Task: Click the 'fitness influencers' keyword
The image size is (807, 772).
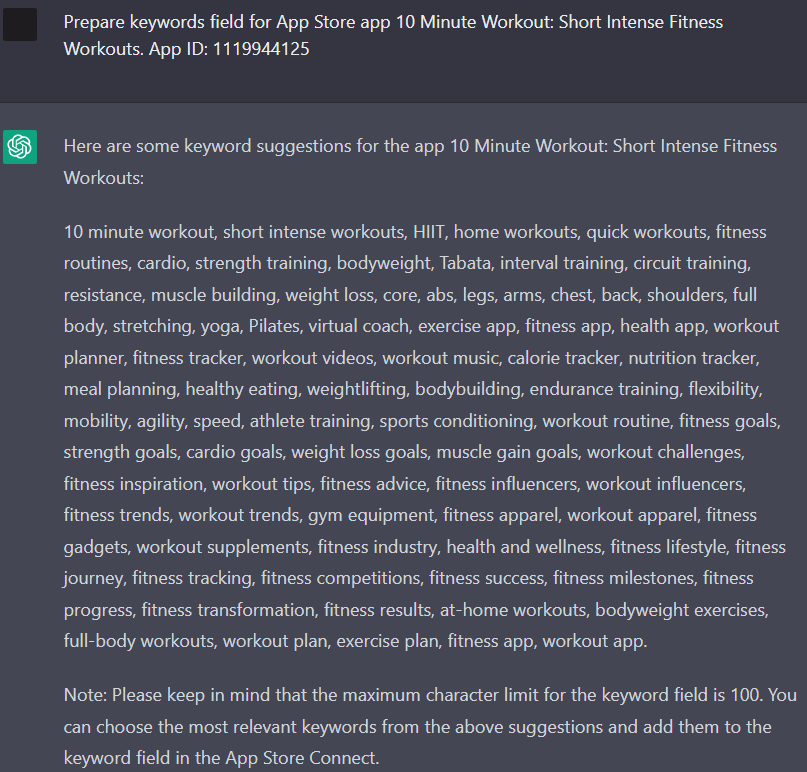Action: tap(506, 484)
